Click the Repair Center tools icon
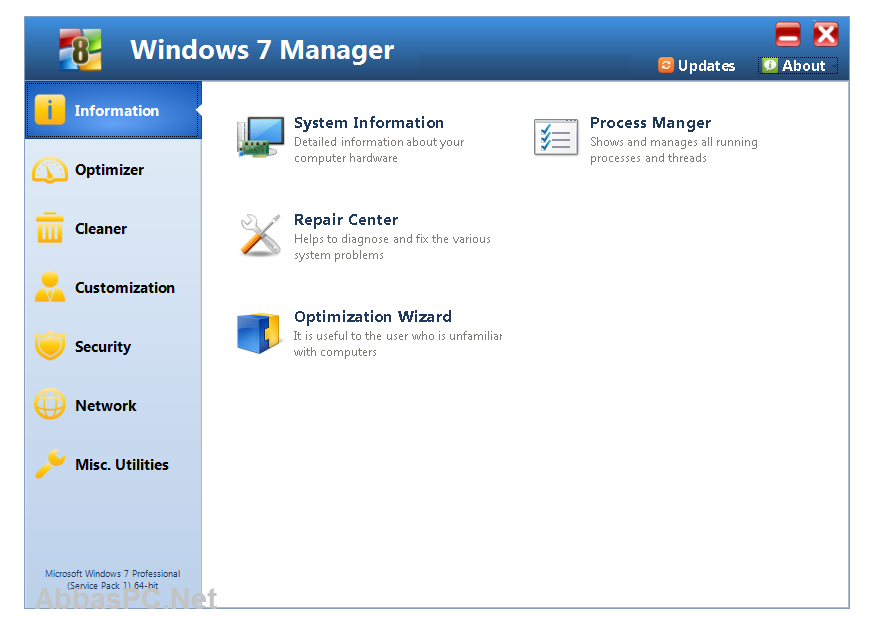This screenshot has width=870, height=634. coord(260,235)
